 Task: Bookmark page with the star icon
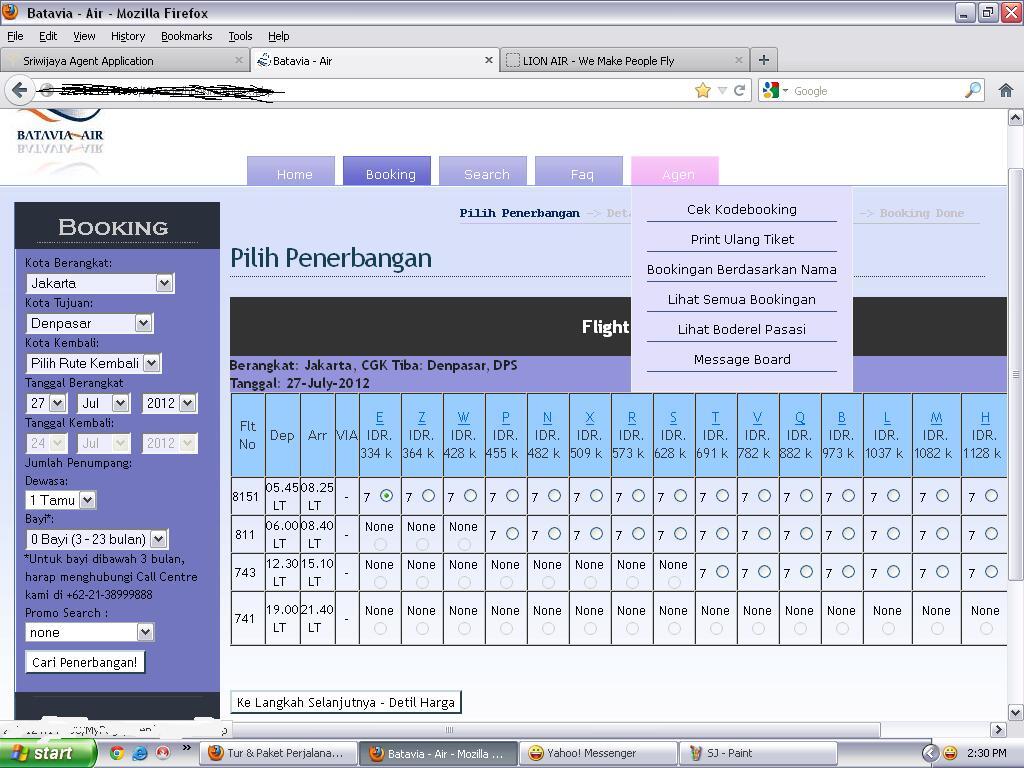pos(703,90)
